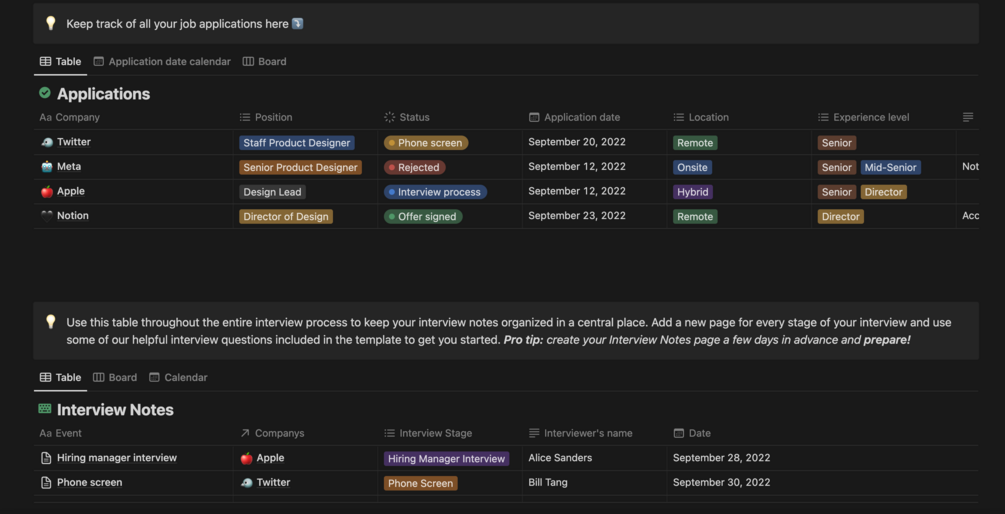This screenshot has width=1005, height=514.
Task: Click the green checkmark icon by Applications
Action: pyautogui.click(x=45, y=93)
